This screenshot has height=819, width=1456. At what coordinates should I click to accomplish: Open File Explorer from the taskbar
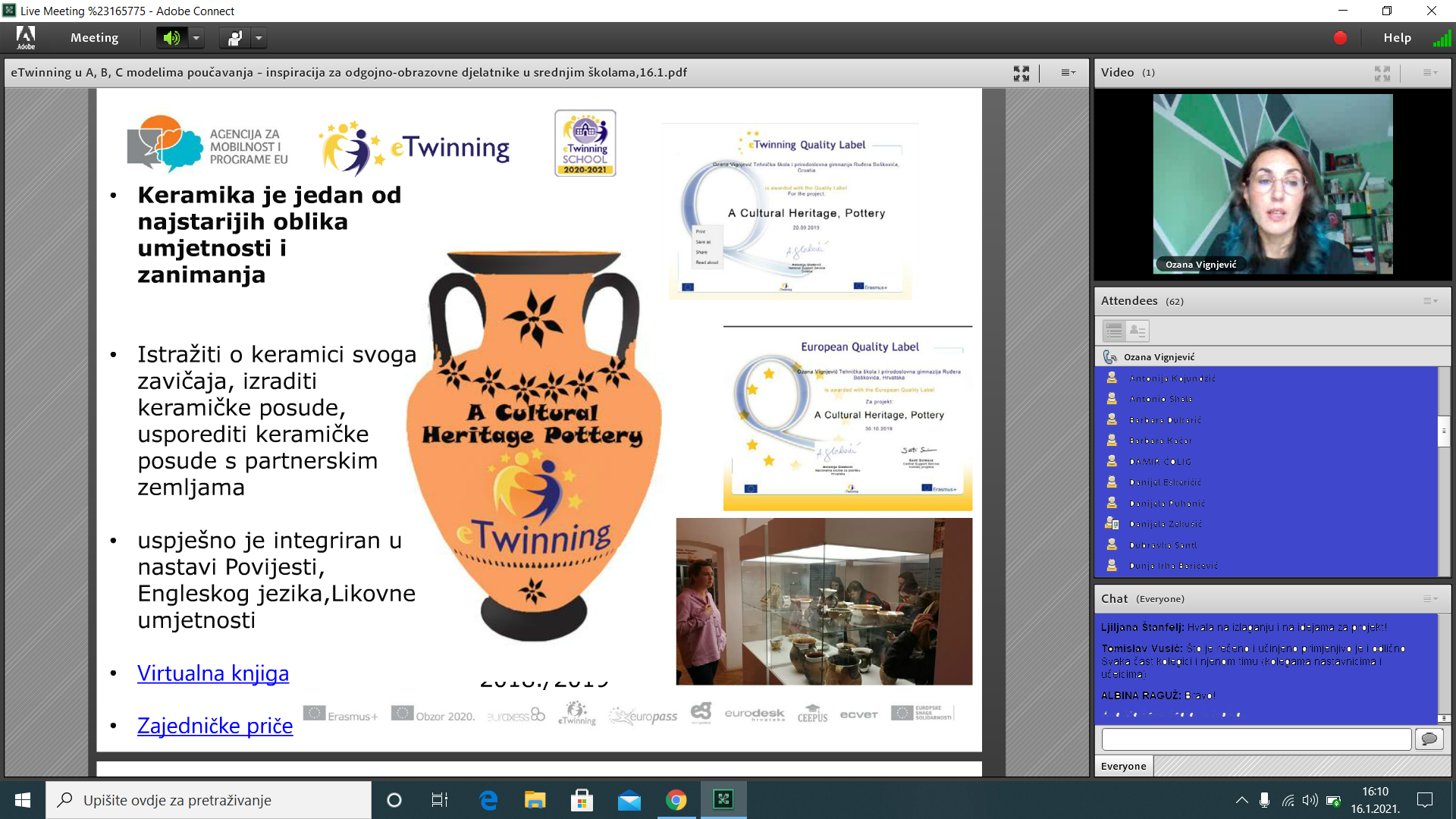point(535,800)
